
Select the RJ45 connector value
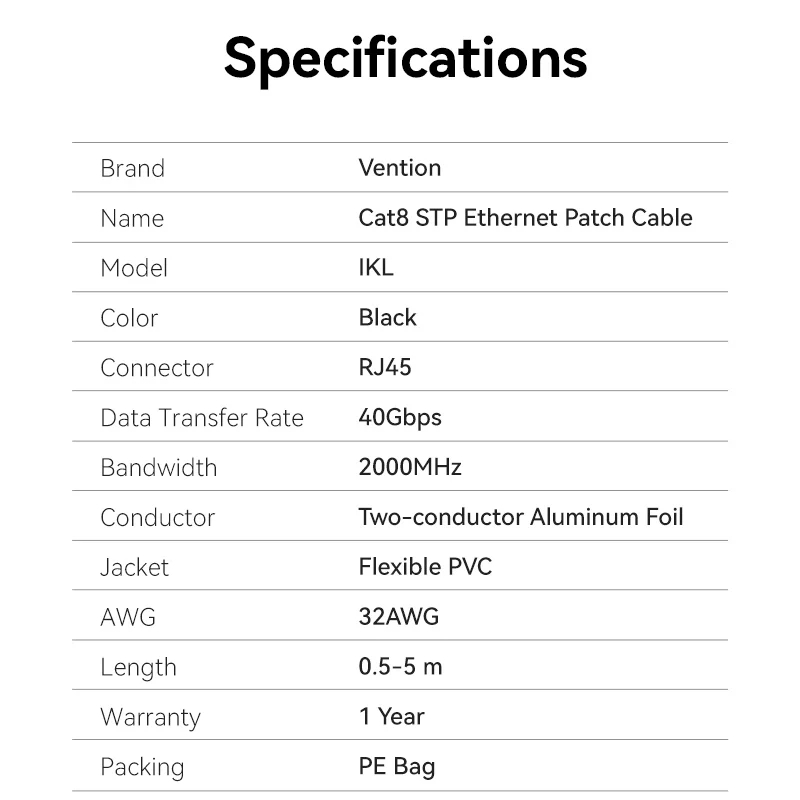[x=385, y=367]
